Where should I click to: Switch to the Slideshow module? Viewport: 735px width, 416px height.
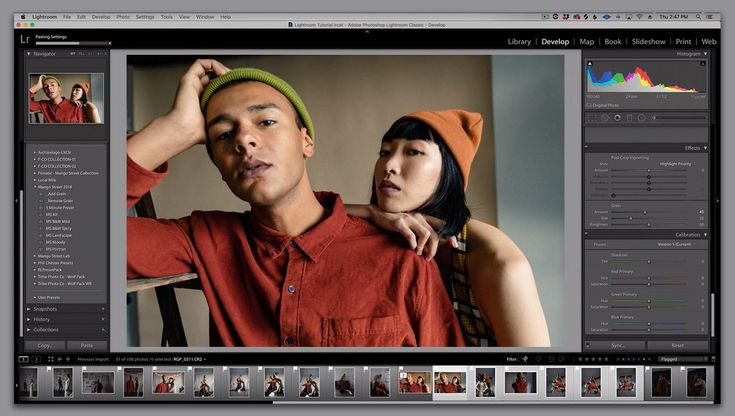pos(648,42)
